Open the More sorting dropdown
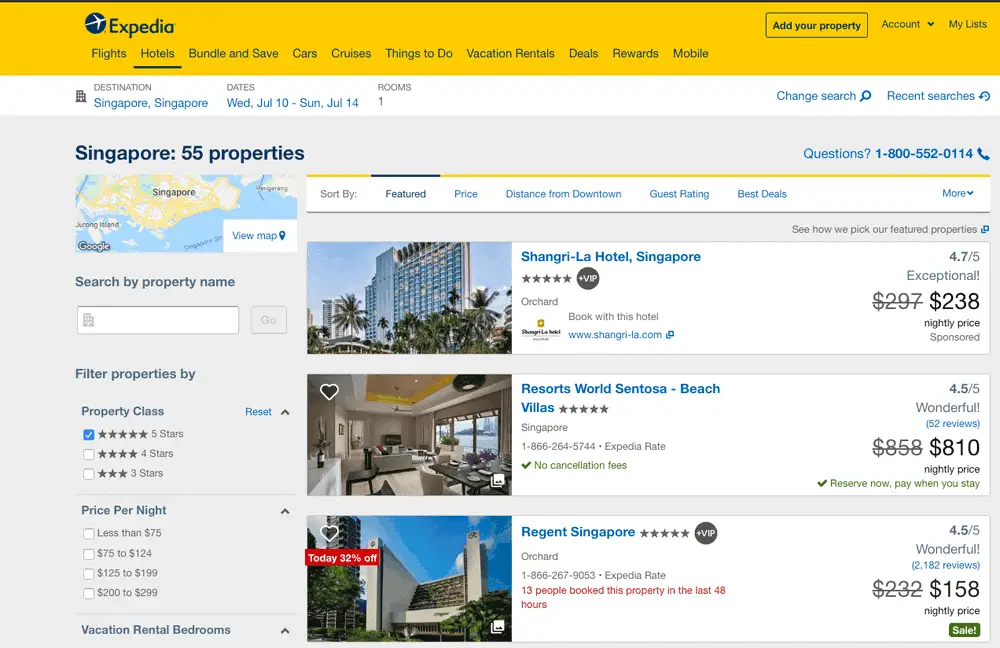The image size is (1000, 648). tap(958, 193)
